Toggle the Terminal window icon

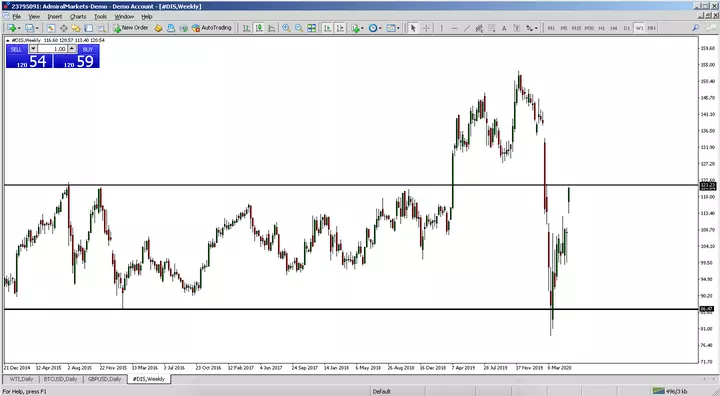pyautogui.click(x=89, y=28)
